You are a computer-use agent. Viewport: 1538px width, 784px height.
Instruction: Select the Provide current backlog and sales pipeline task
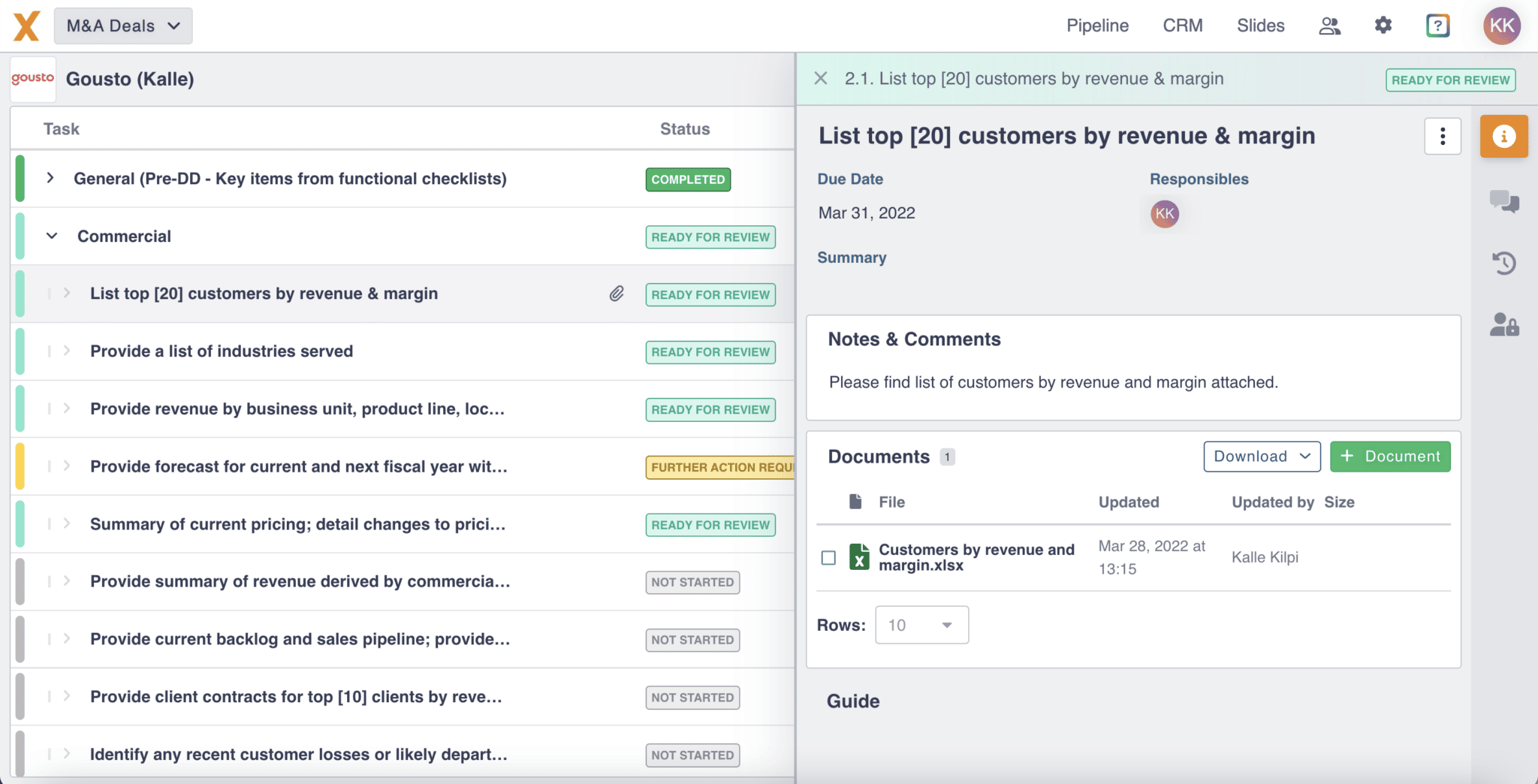[300, 639]
